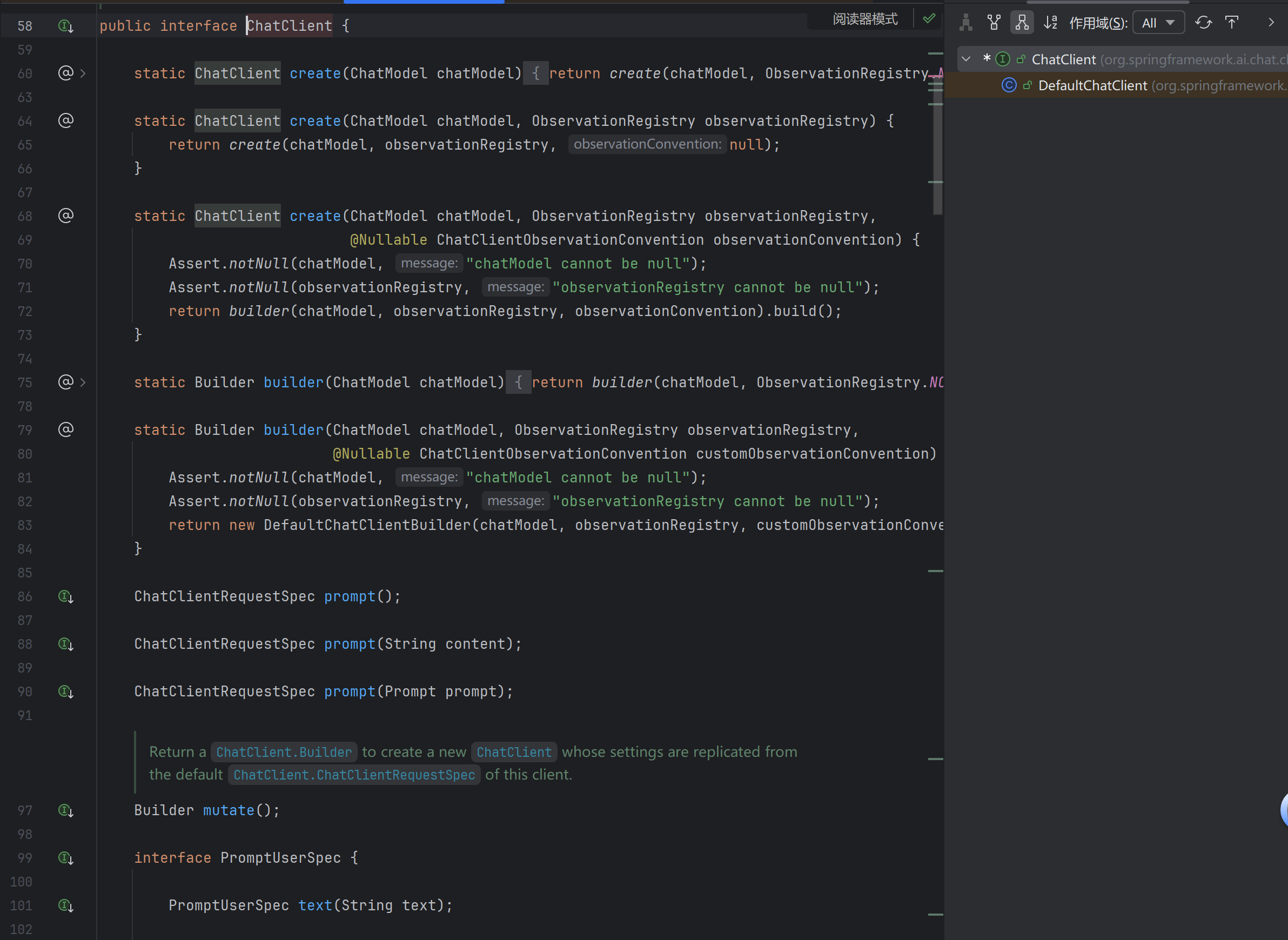Click the interface icon beside ChatClient node
Image resolution: width=1288 pixels, height=940 pixels.
(1002, 59)
